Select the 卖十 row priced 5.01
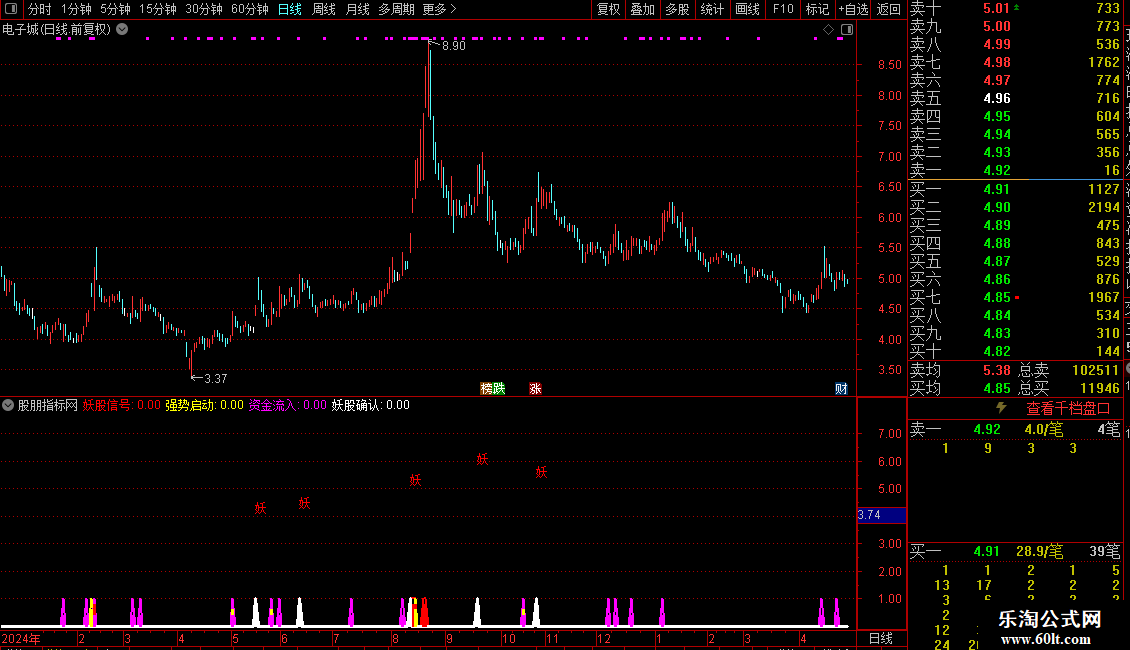1130x650 pixels. 1015,8
